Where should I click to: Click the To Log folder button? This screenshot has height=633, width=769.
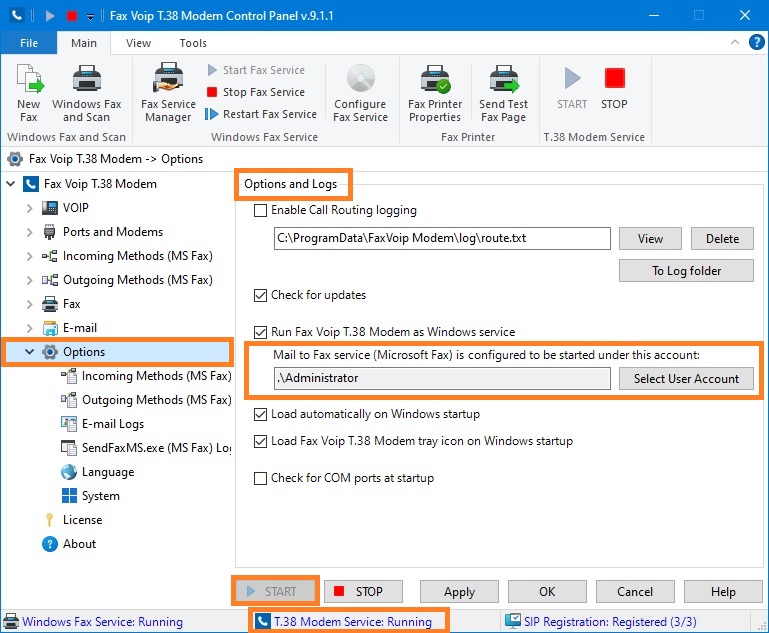click(x=686, y=271)
